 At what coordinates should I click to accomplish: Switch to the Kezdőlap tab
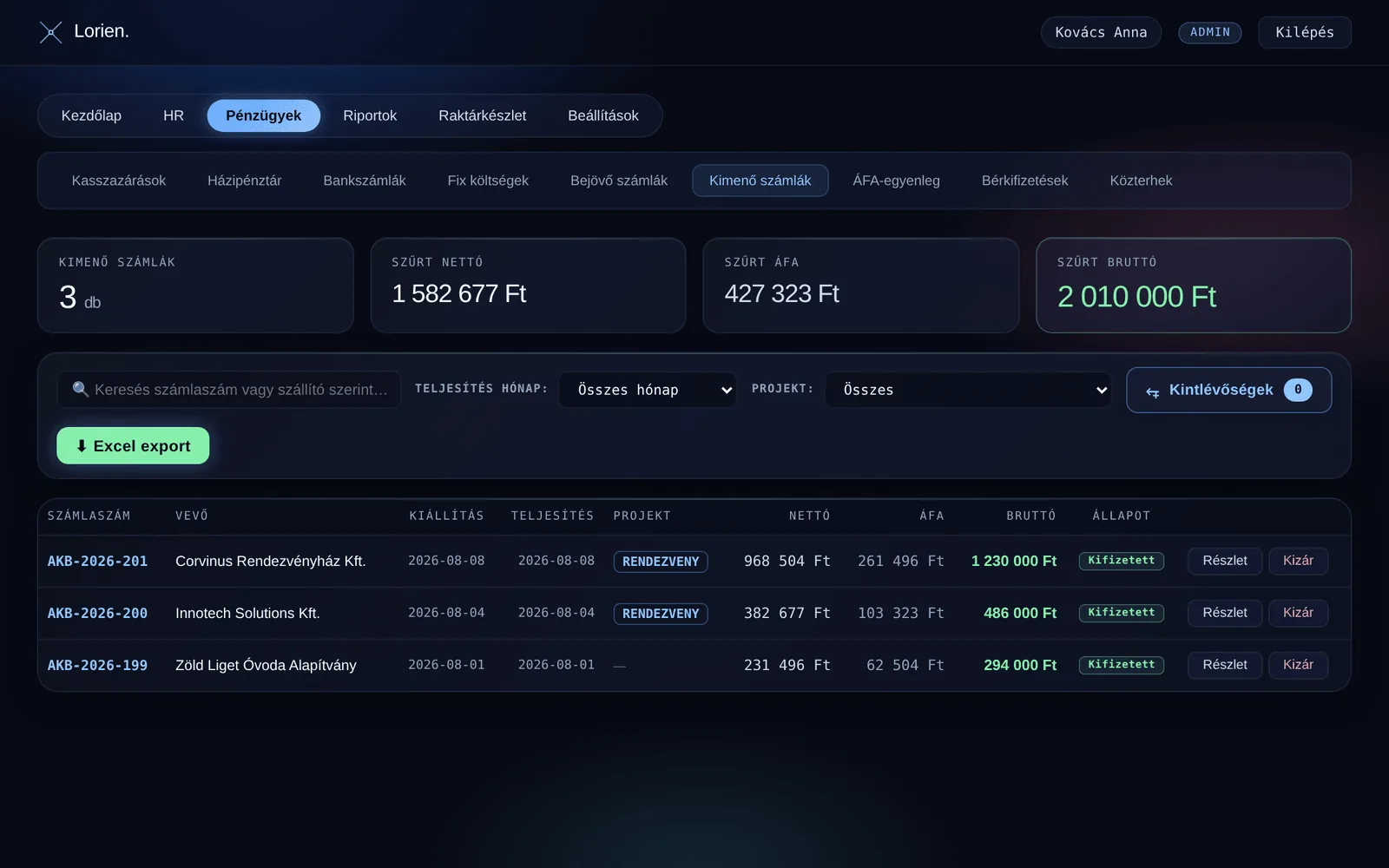pyautogui.click(x=91, y=115)
